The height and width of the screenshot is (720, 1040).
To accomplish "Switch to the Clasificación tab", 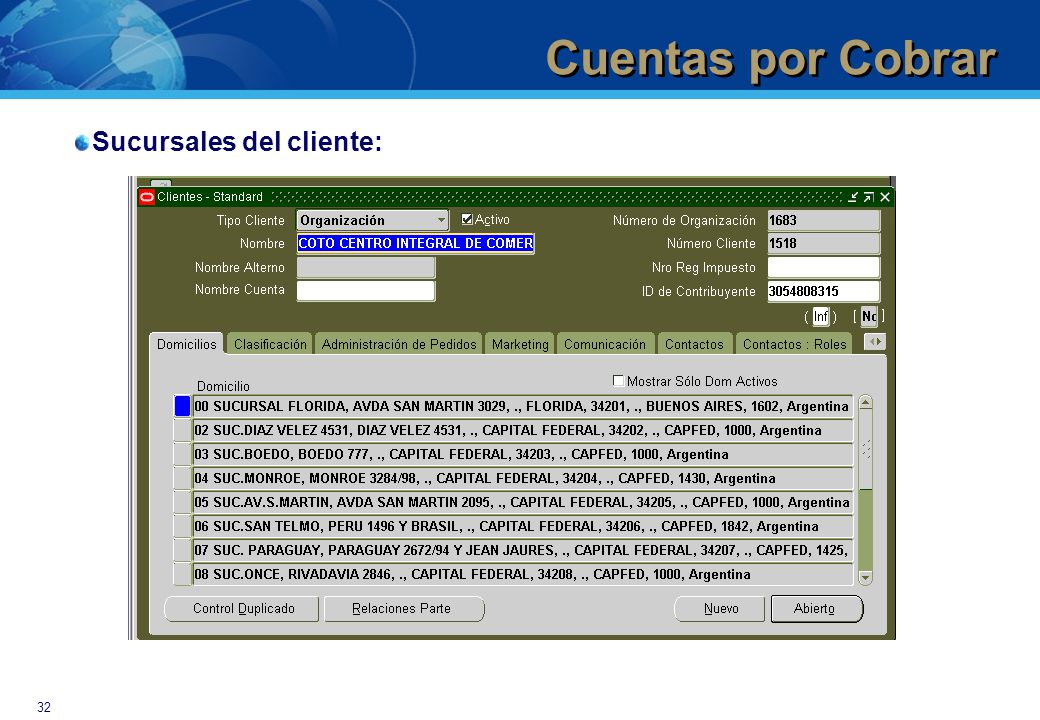I will coord(270,344).
